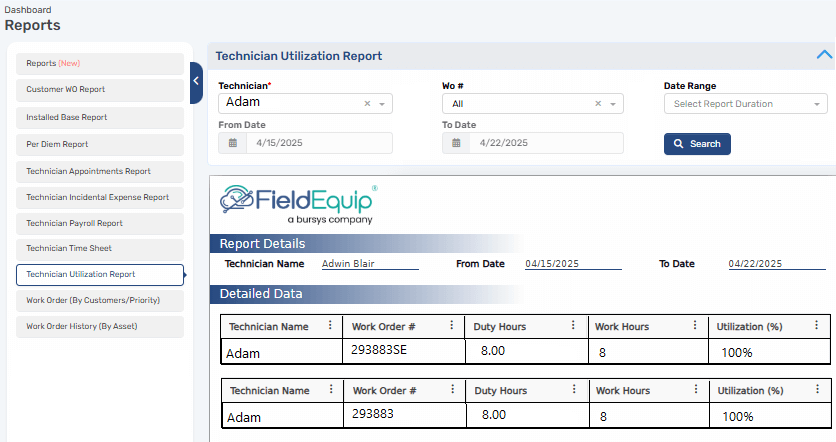Open the Reports (New) menu item
Screen dimensions: 836x442
100,63
